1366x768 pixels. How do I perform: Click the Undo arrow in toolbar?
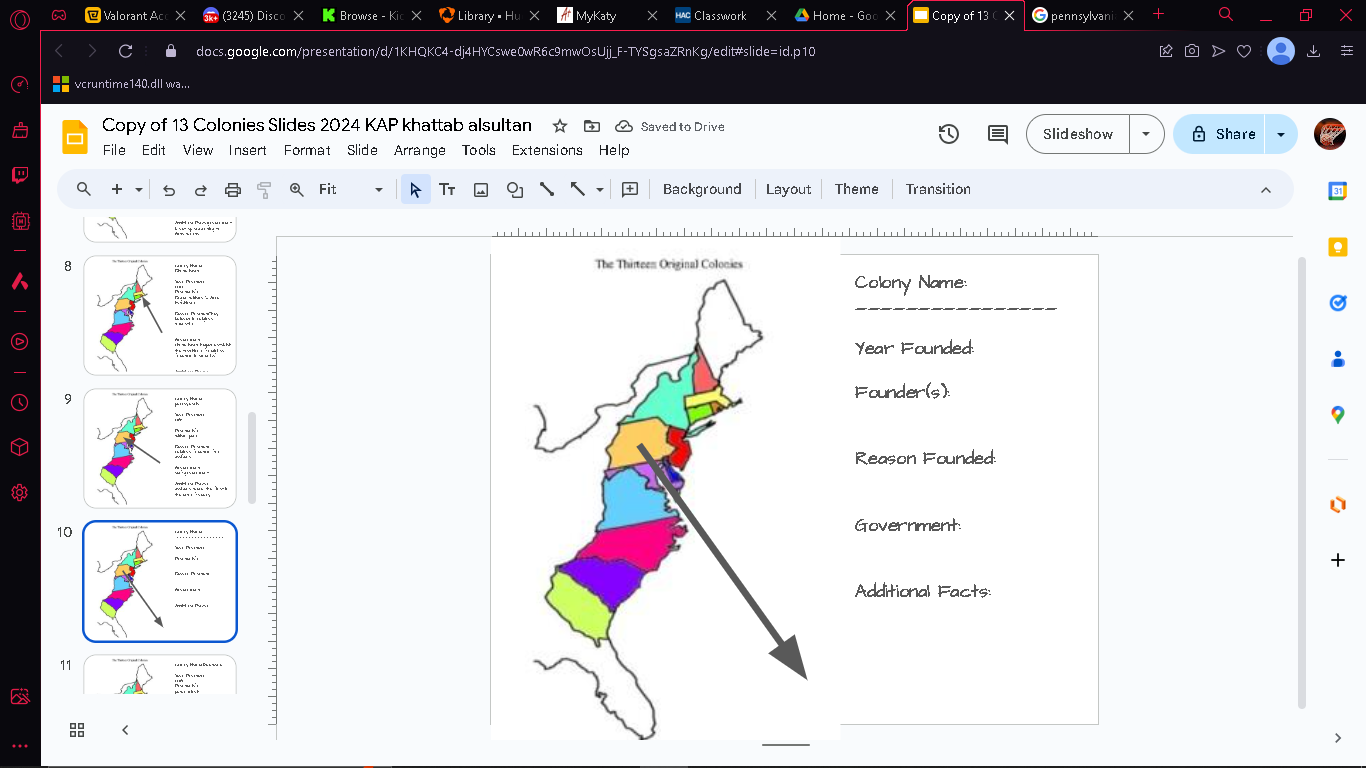(169, 189)
